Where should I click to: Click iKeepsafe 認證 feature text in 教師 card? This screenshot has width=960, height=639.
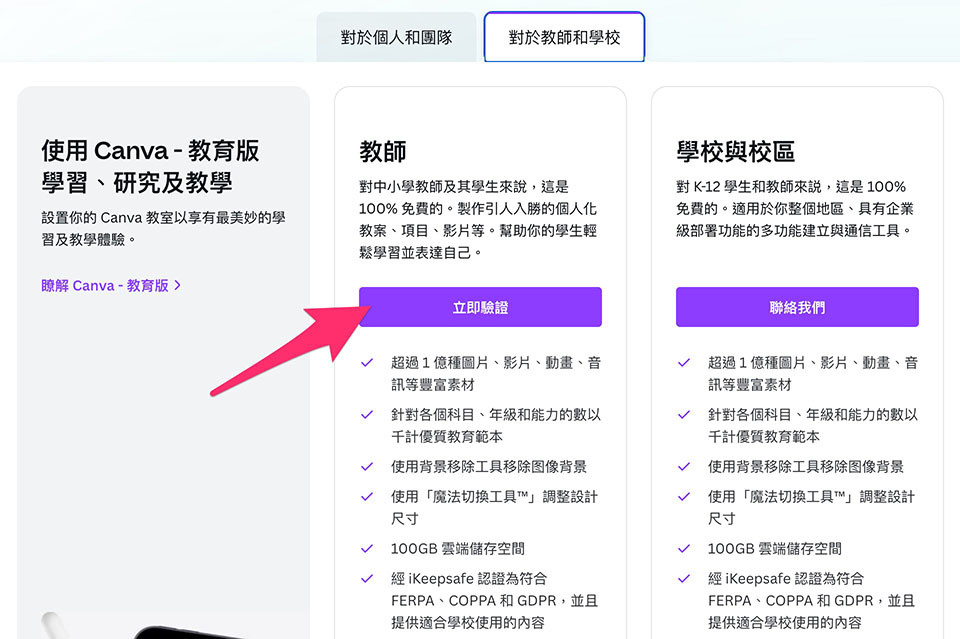(495, 600)
